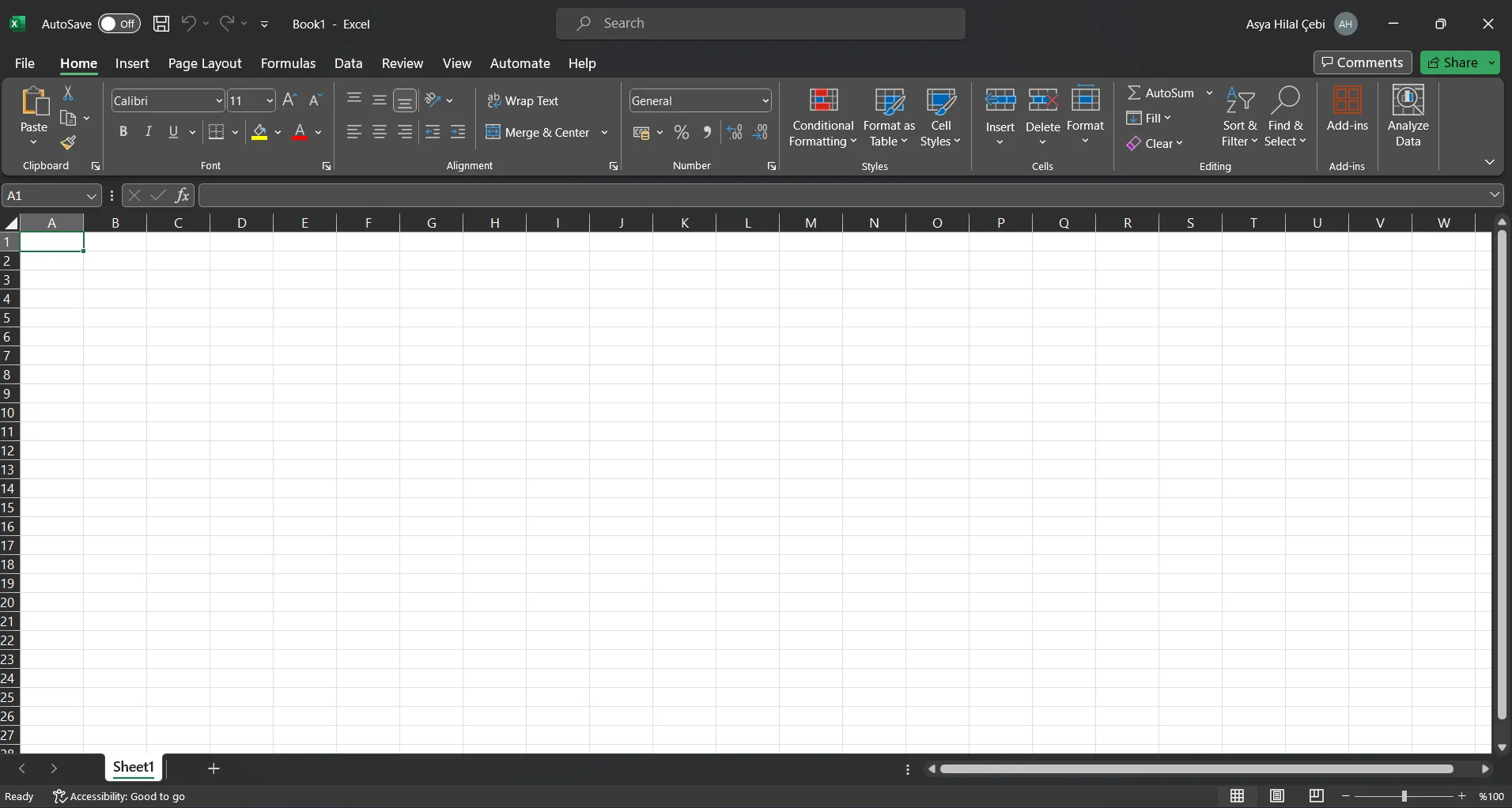1512x808 pixels.
Task: Toggle bottom align button
Action: coord(405,100)
